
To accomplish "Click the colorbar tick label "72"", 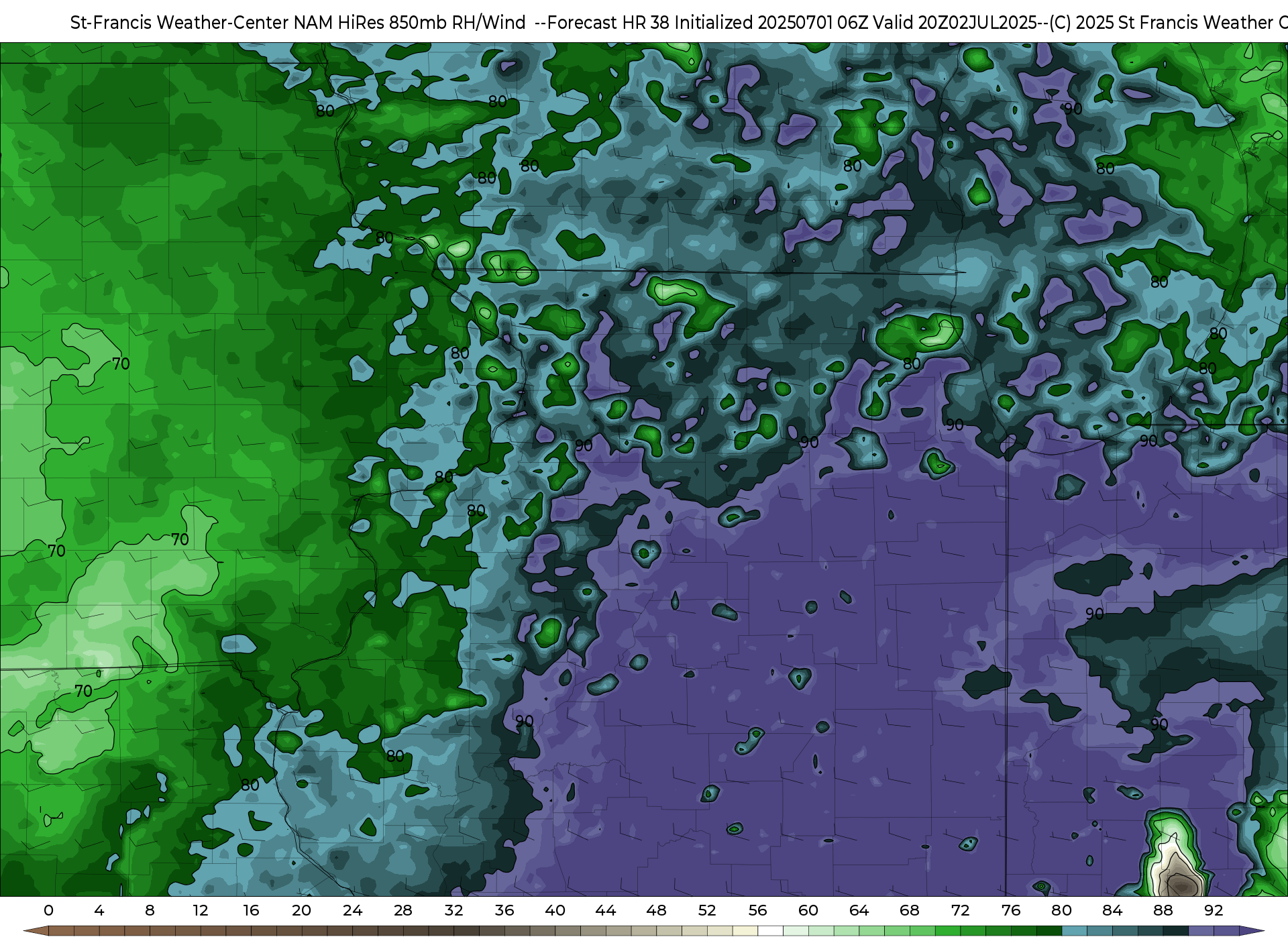I will [960, 911].
